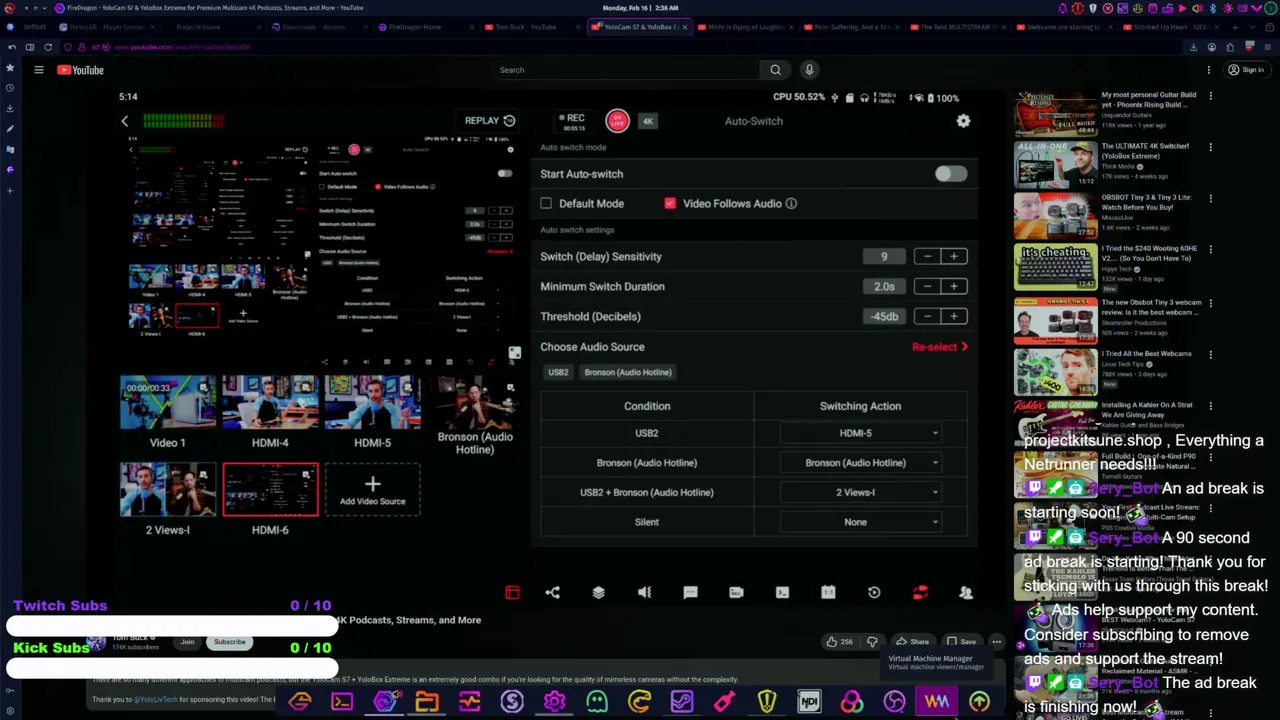Like the video with thumbs-up 256

(838, 642)
